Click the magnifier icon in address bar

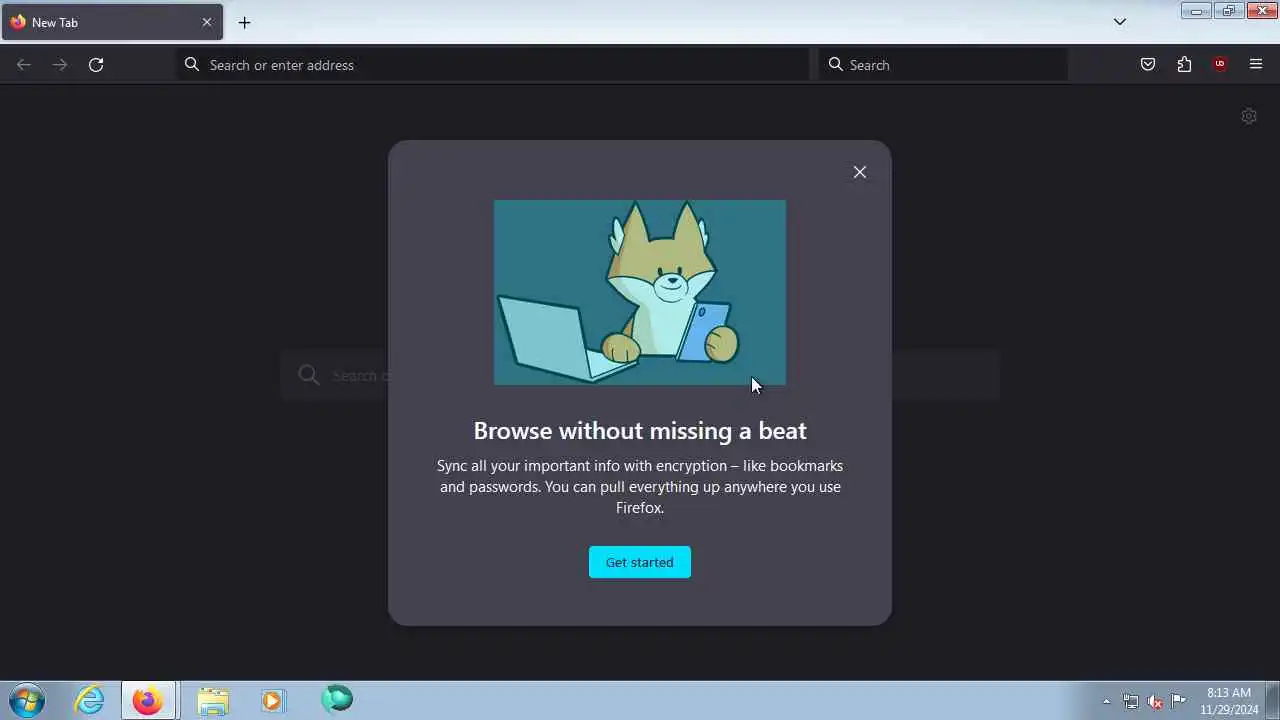coord(192,64)
